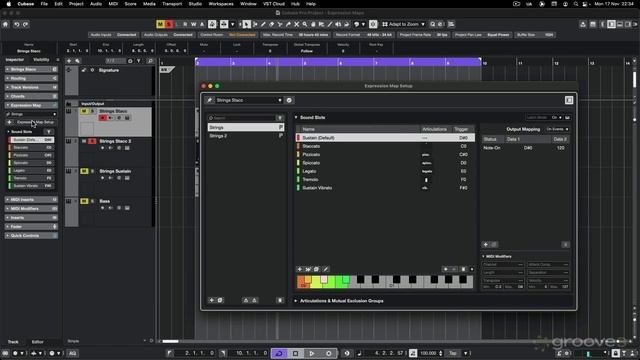The height and width of the screenshot is (360, 640).
Task: Open the Latch Mode On dropdown
Action: (x=558, y=118)
